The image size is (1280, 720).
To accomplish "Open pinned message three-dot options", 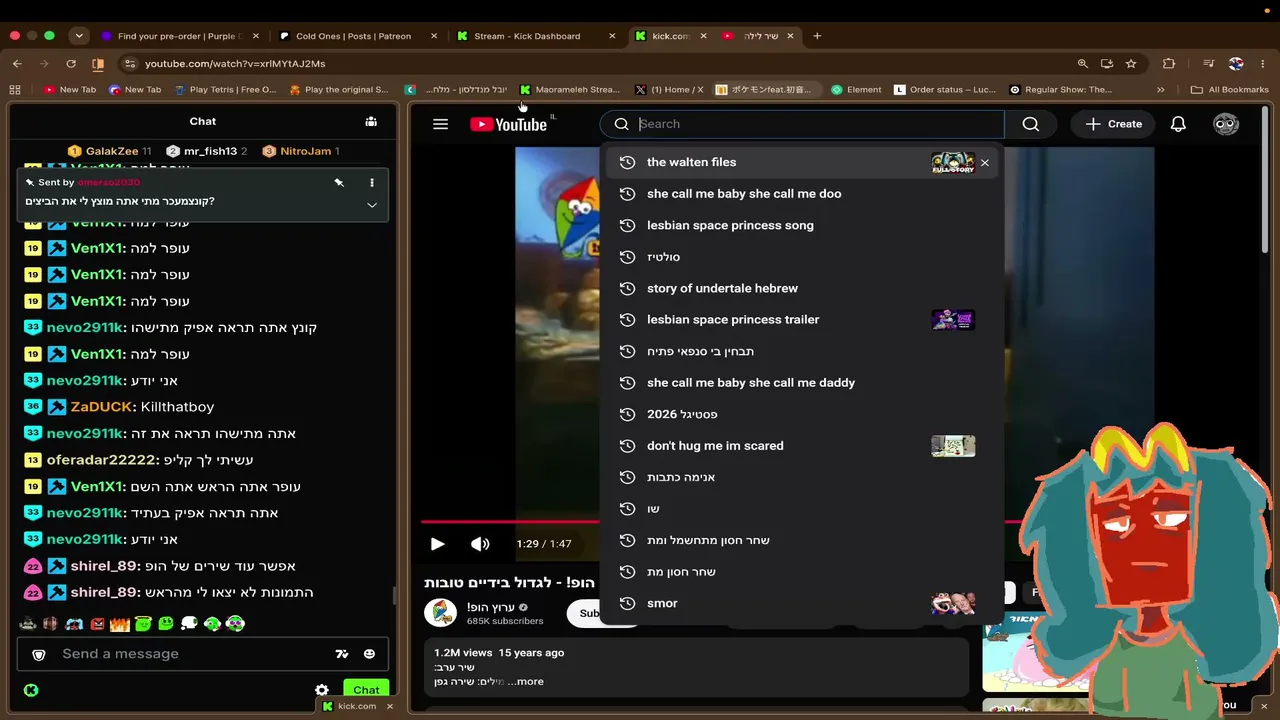I will (x=372, y=183).
